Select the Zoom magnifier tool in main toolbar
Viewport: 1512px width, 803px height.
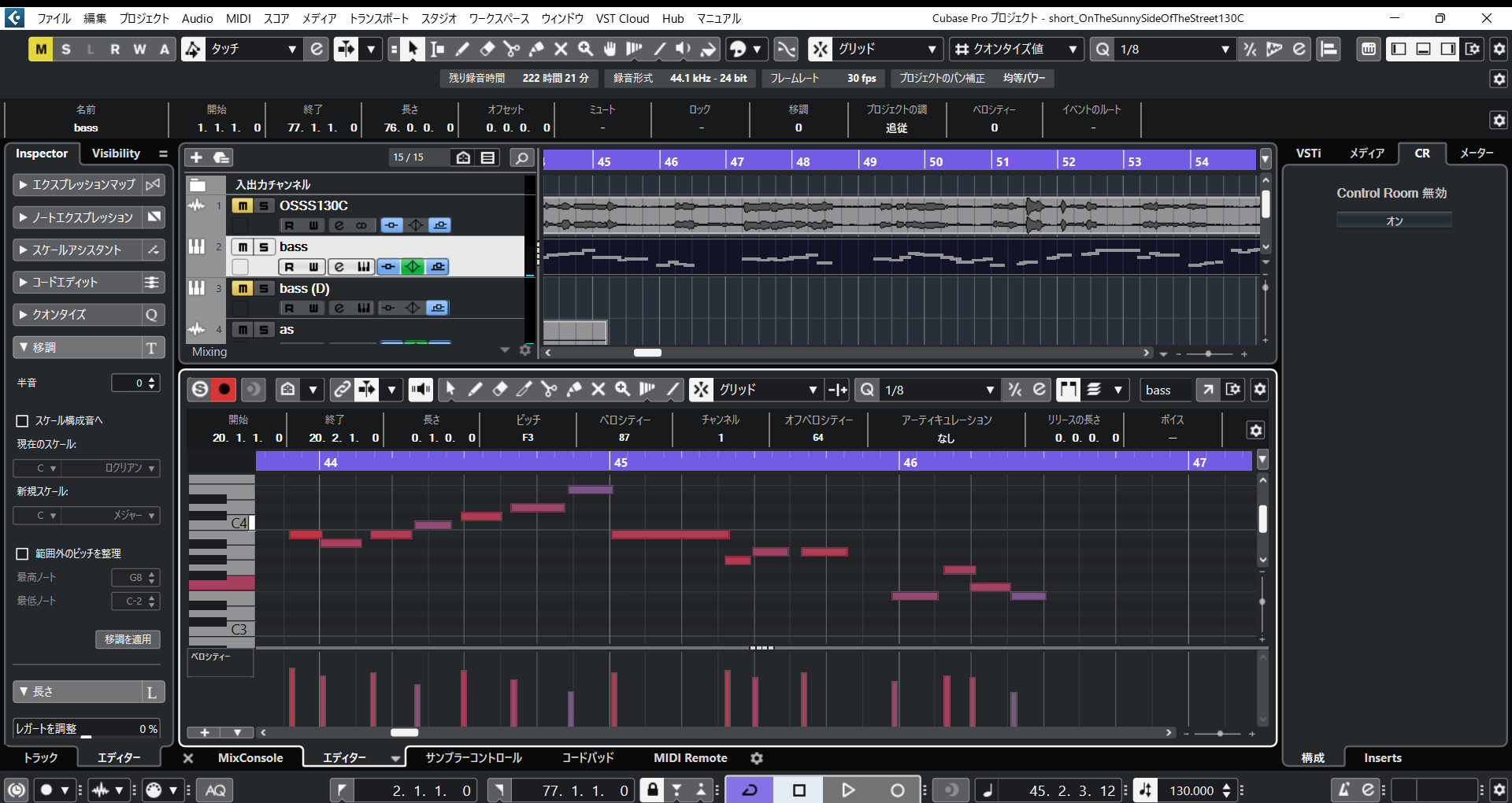point(585,49)
